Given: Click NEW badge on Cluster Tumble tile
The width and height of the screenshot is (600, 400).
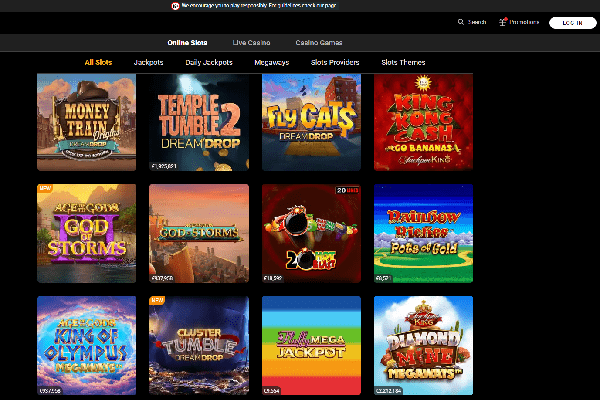Looking at the screenshot, I should click(157, 300).
